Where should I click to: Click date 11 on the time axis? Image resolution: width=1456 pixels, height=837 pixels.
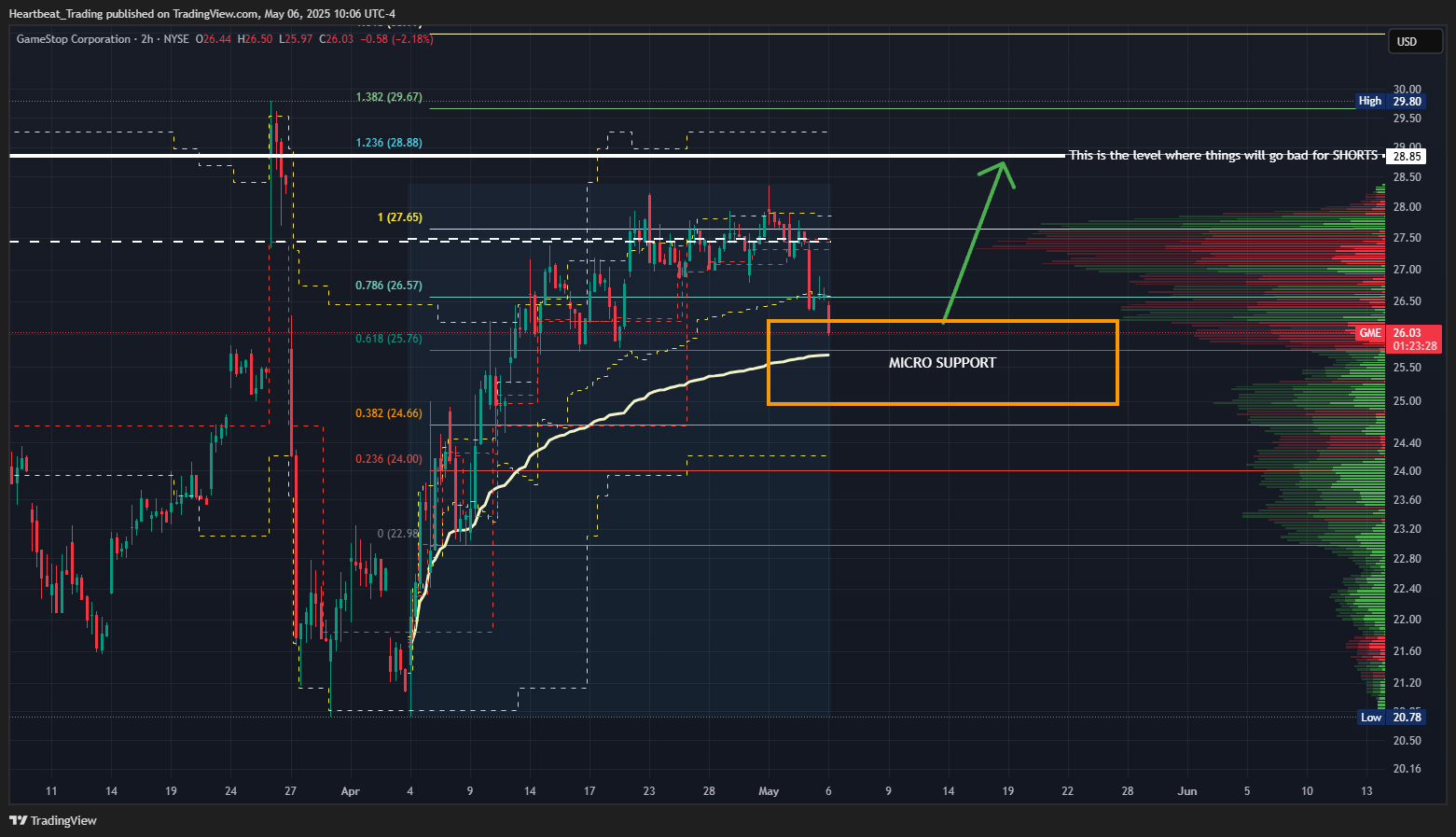pyautogui.click(x=51, y=791)
